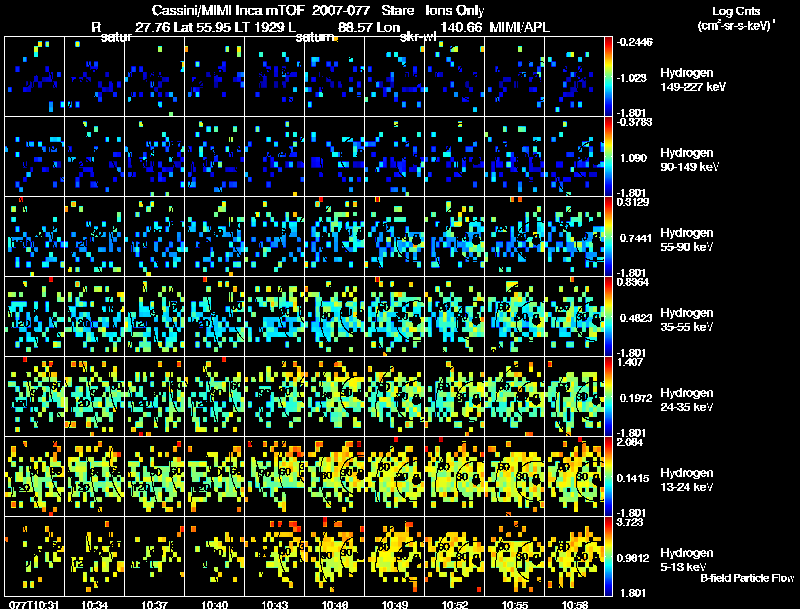Click the 10:49 time label
Screen dimensions: 800x609
pyautogui.click(x=395, y=604)
